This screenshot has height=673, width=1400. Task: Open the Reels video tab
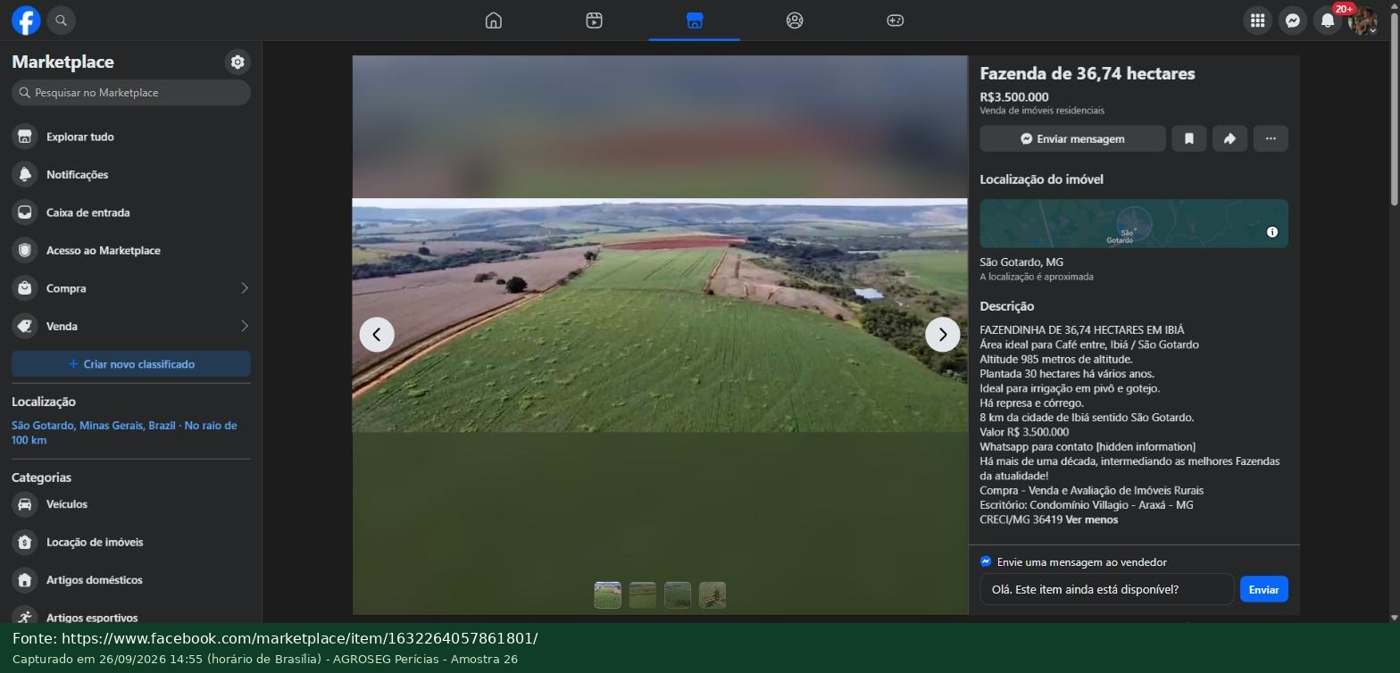(594, 20)
